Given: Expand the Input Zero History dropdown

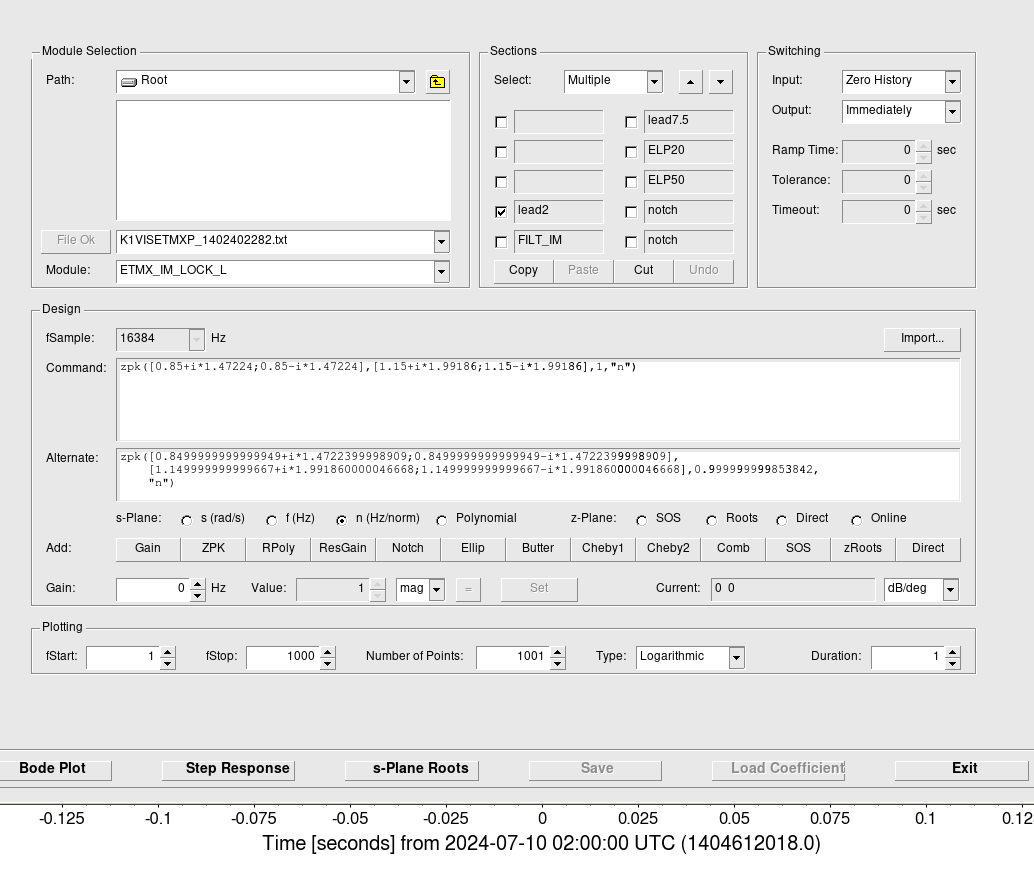Looking at the screenshot, I should tap(952, 81).
